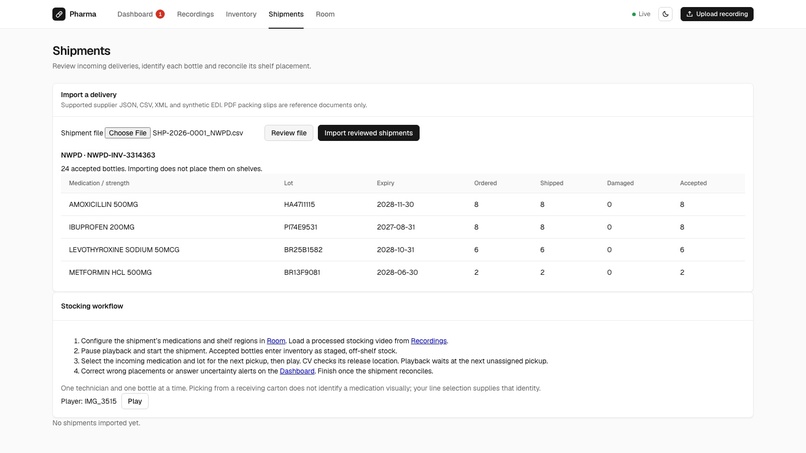
Task: Toggle dark mode moon icon
Action: coord(665,14)
